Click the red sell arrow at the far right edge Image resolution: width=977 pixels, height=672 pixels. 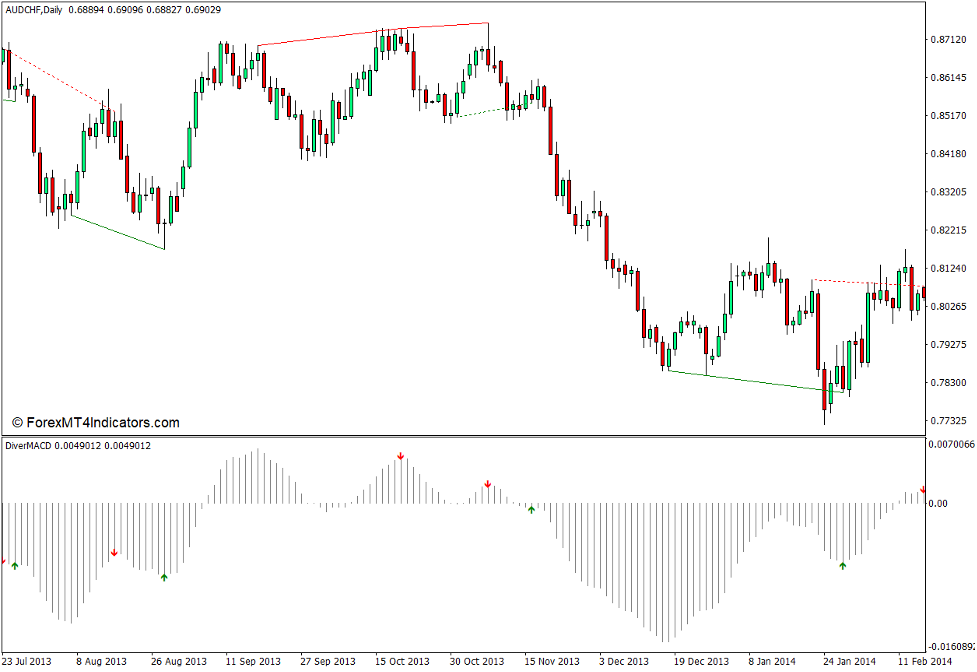(922, 488)
